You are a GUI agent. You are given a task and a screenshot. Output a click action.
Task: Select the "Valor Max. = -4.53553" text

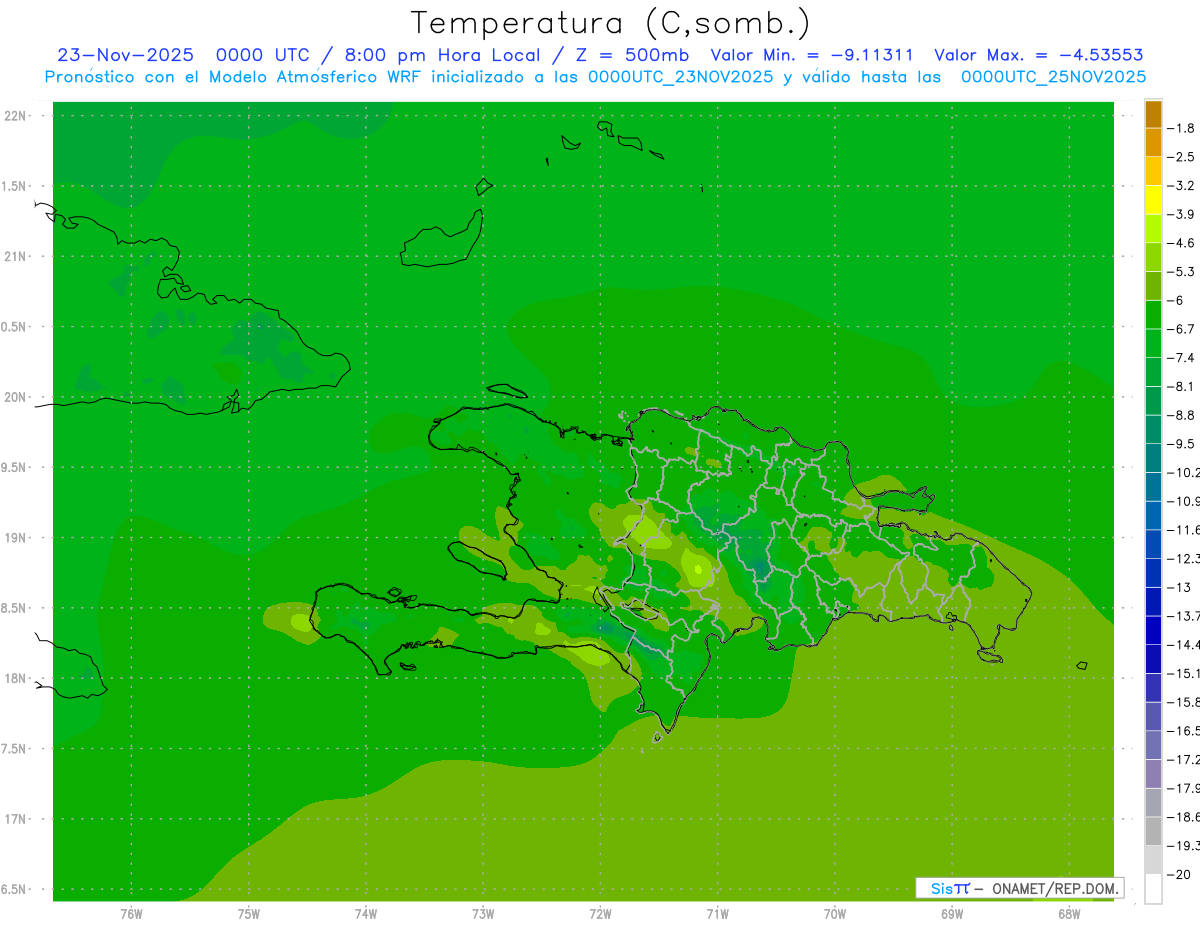(x=1039, y=55)
